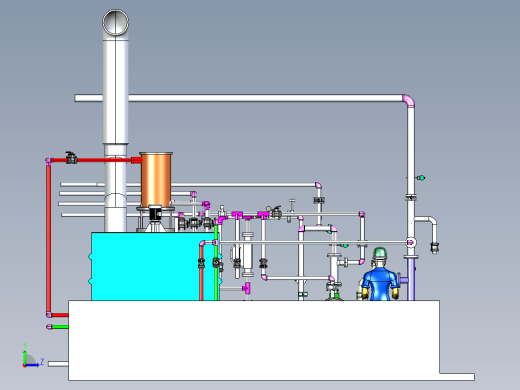Screen dimensions: 520x390
Task: Select the long horizontal overhead white pipe
Action: (x=239, y=98)
